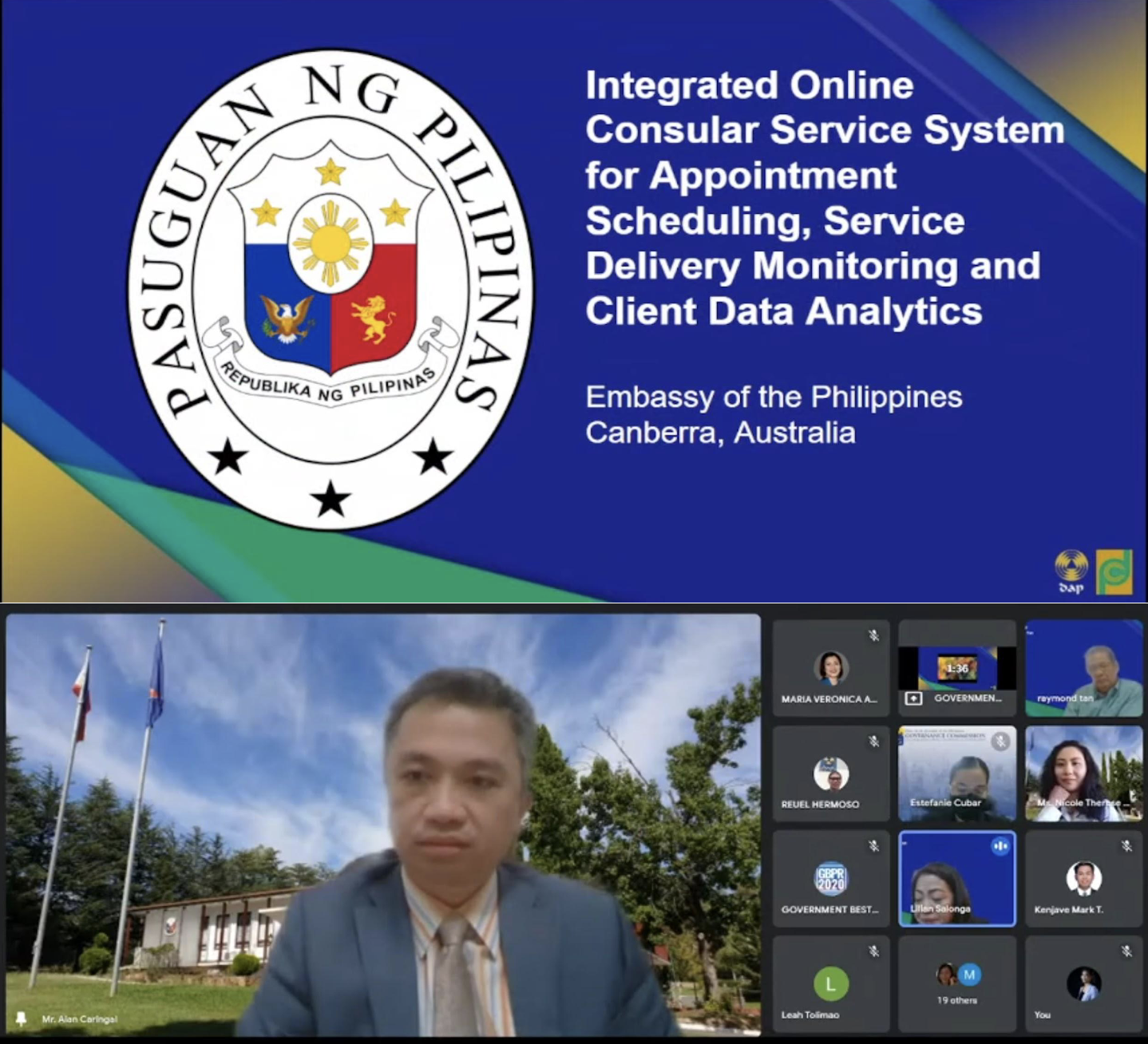The width and height of the screenshot is (1148, 1044).
Task: Click the Leah Tolimao name label
Action: point(810,1015)
